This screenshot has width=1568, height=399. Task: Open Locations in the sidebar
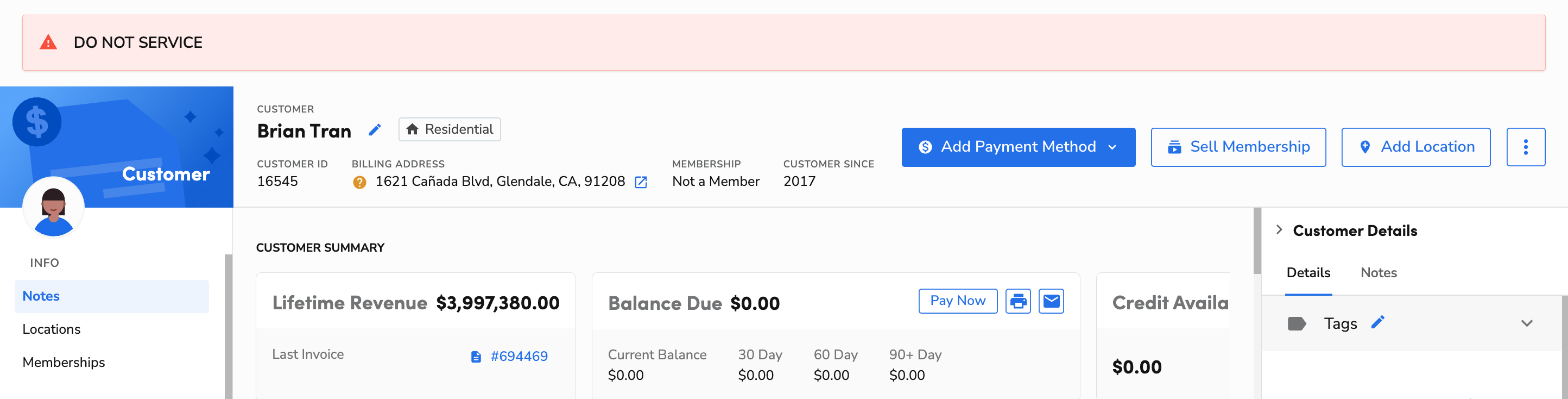click(52, 329)
